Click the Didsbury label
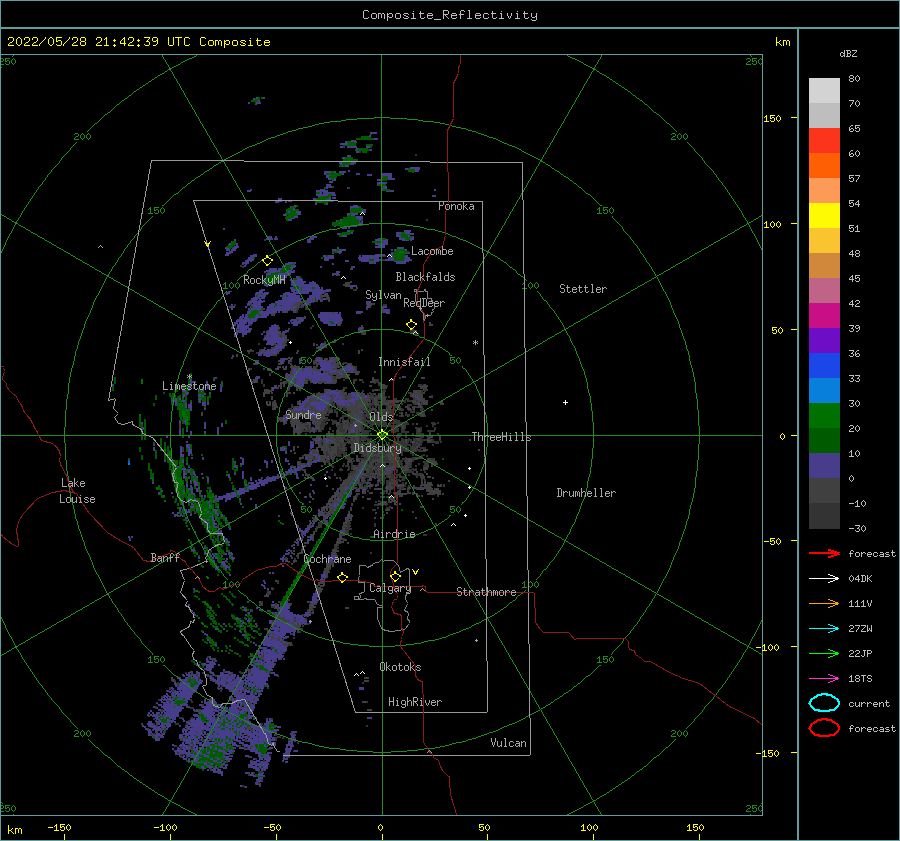The image size is (900, 841). (378, 448)
